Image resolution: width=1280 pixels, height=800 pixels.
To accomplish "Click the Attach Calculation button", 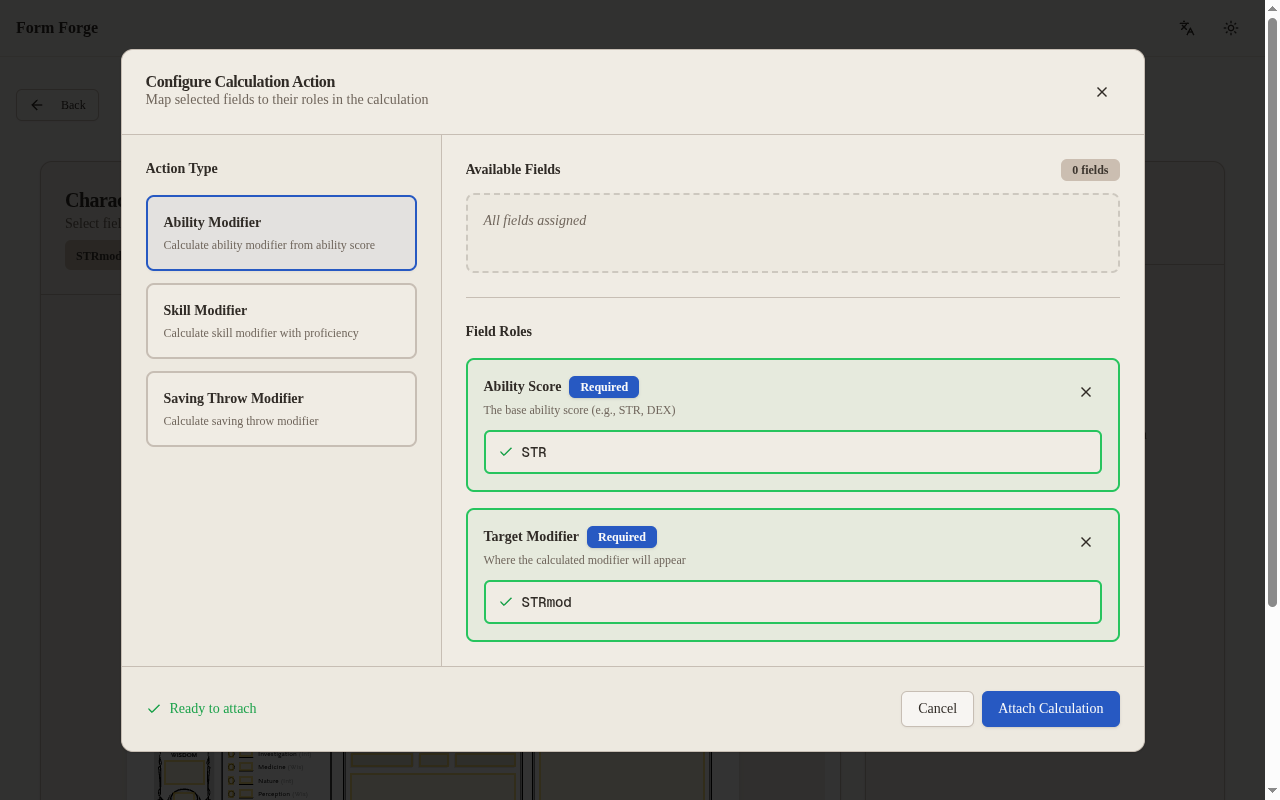I will [x=1051, y=709].
